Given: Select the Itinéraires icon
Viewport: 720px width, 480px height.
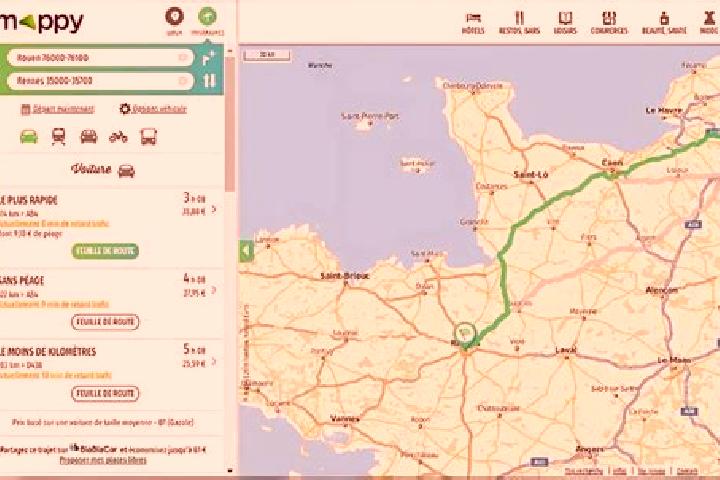Looking at the screenshot, I should [208, 17].
